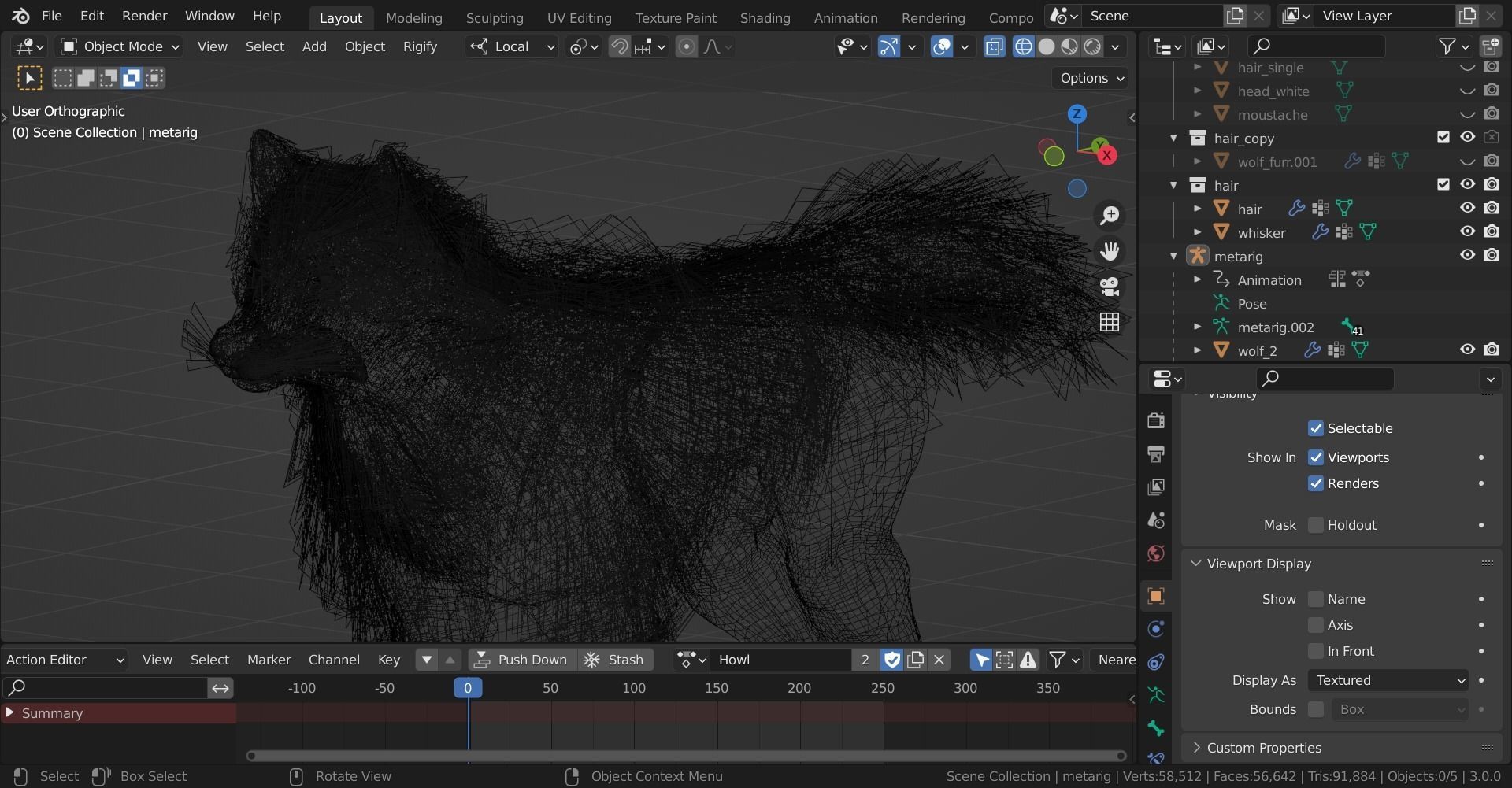Screen dimensions: 1512x788
Task: Enable In Front checkbox
Action: tap(1316, 651)
